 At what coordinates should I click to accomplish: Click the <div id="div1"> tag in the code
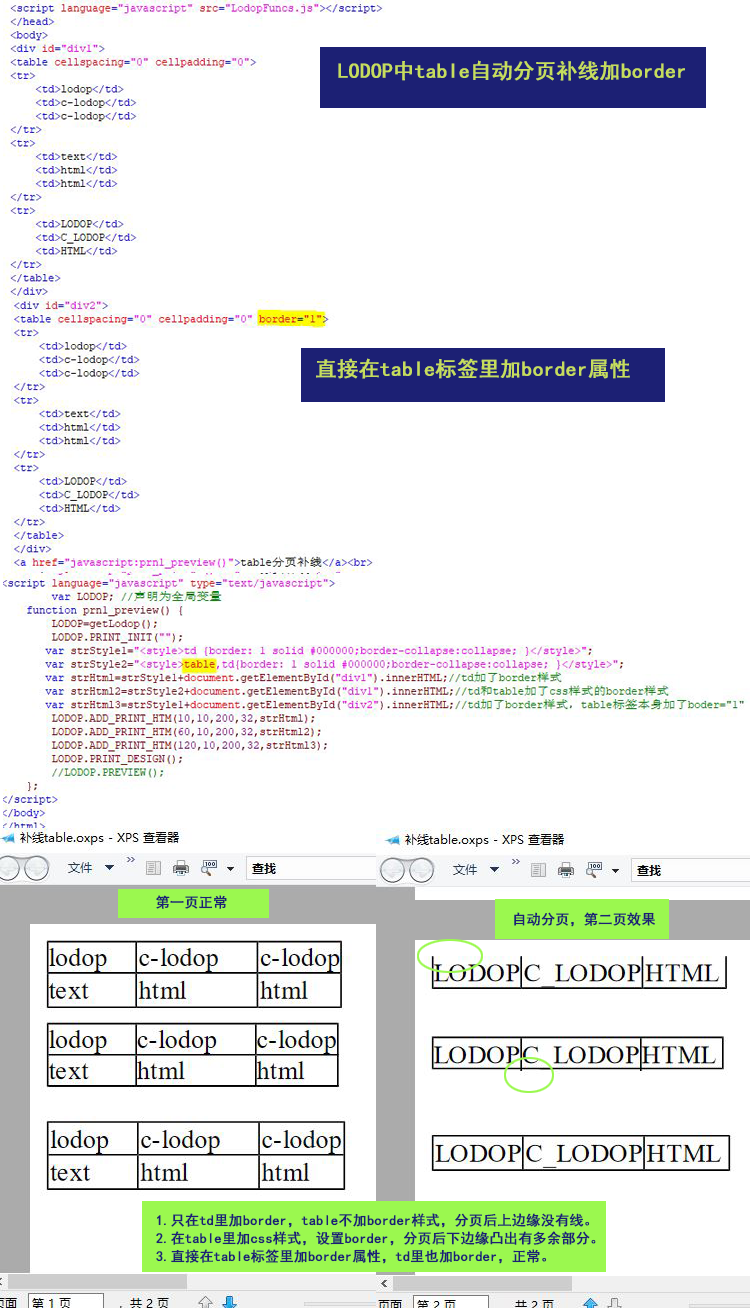57,48
